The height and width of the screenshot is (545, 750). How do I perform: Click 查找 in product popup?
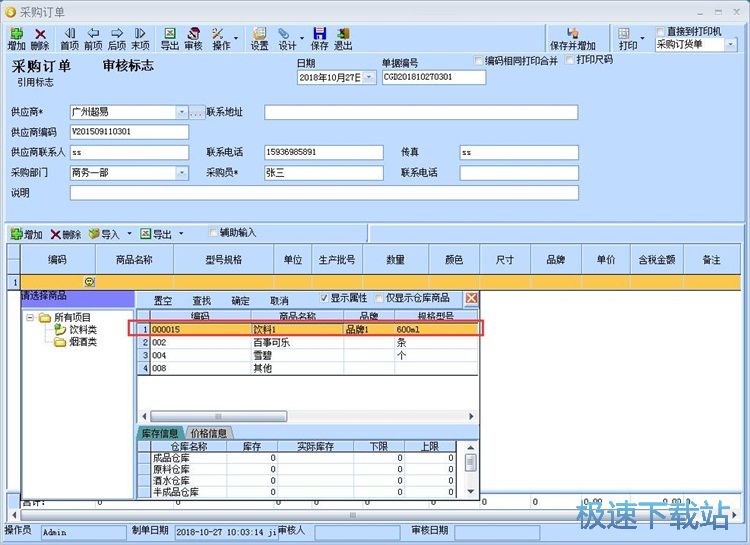[x=201, y=301]
